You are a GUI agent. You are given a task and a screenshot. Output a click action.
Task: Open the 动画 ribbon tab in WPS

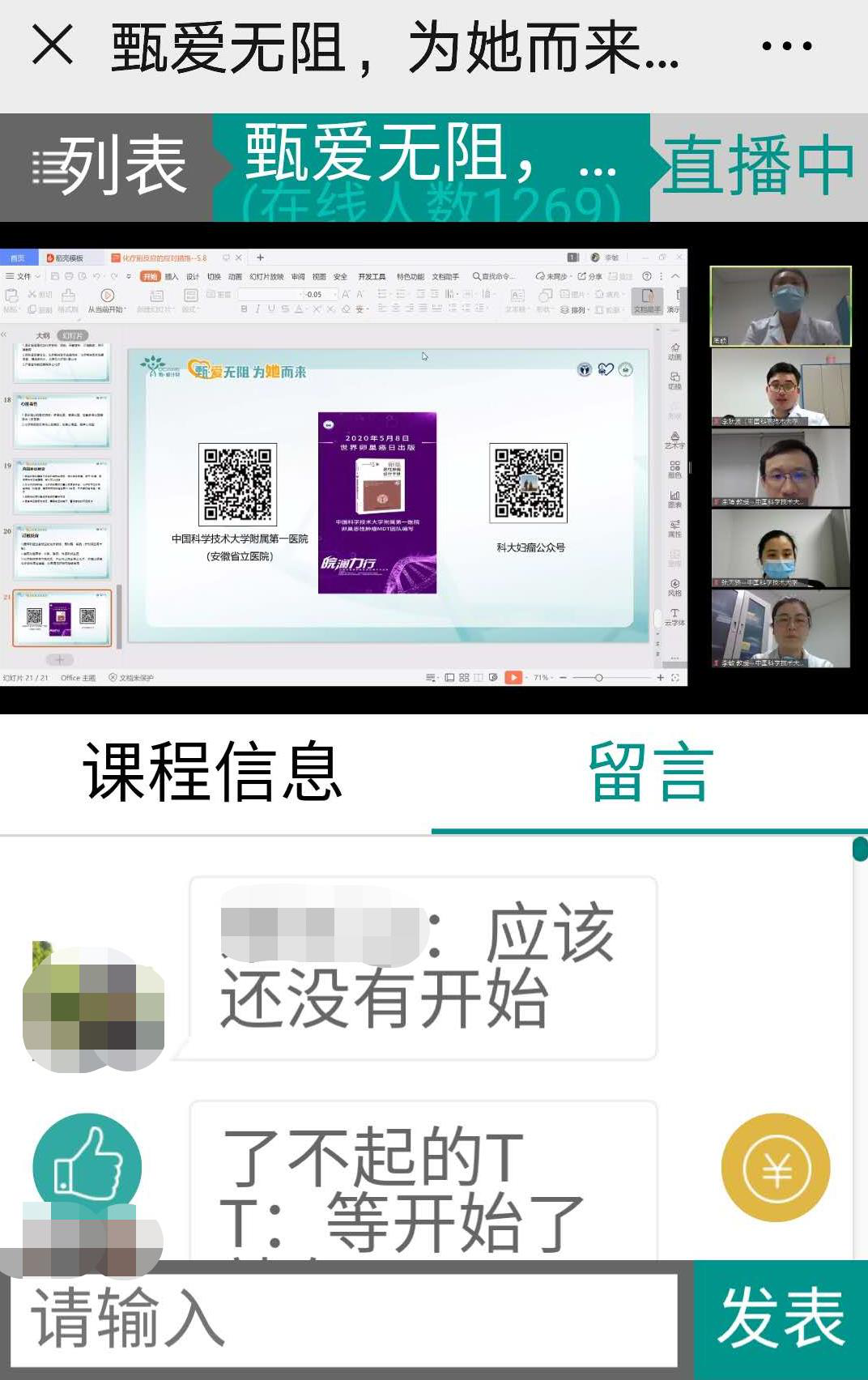click(x=236, y=277)
